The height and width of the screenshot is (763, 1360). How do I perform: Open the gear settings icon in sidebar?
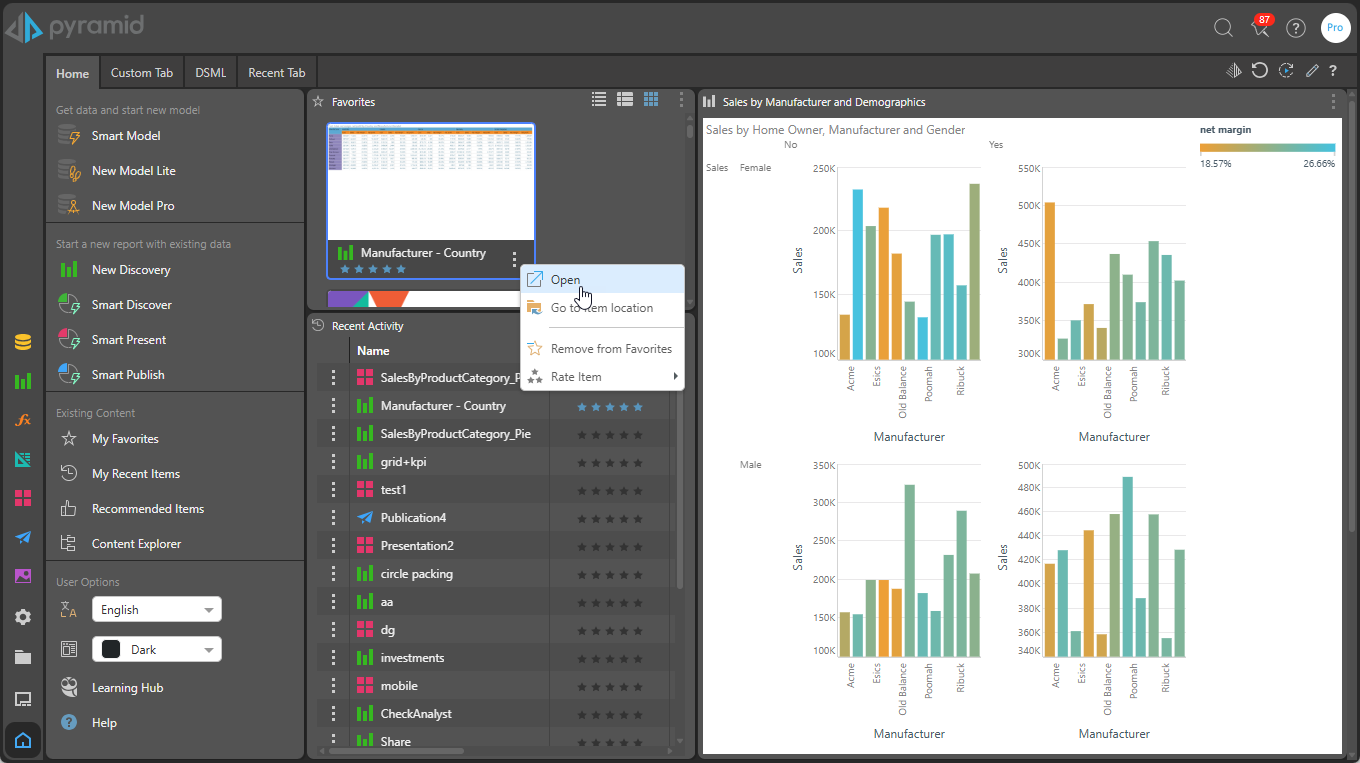point(23,617)
